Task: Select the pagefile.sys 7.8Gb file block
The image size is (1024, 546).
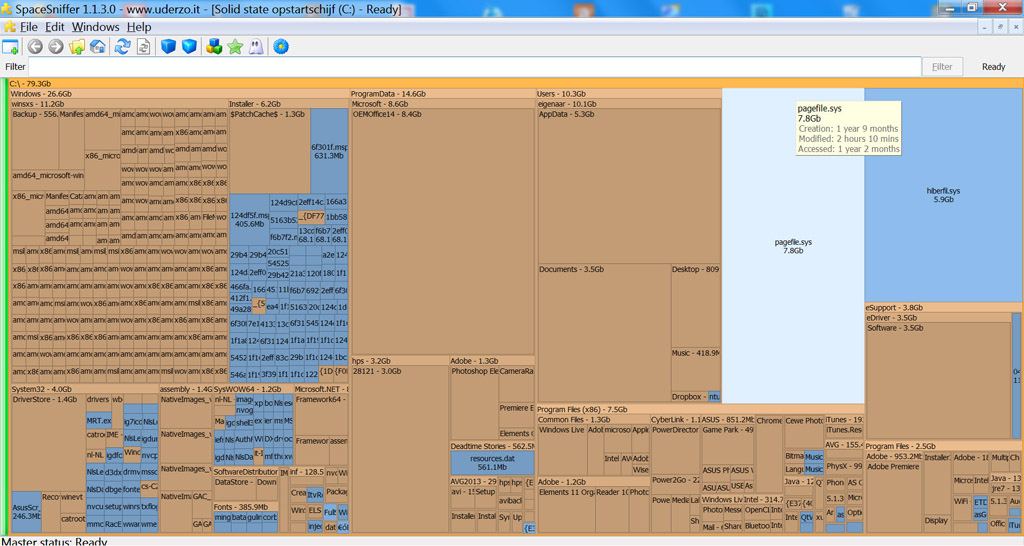Action: click(x=793, y=246)
